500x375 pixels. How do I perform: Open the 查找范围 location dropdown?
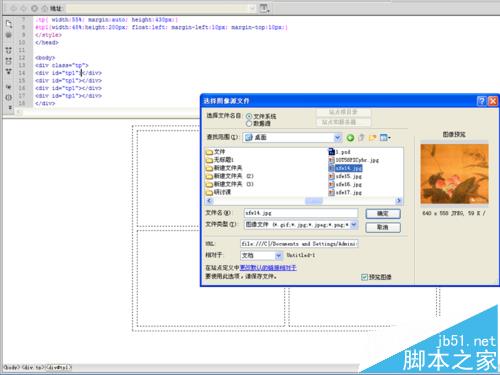click(x=338, y=137)
